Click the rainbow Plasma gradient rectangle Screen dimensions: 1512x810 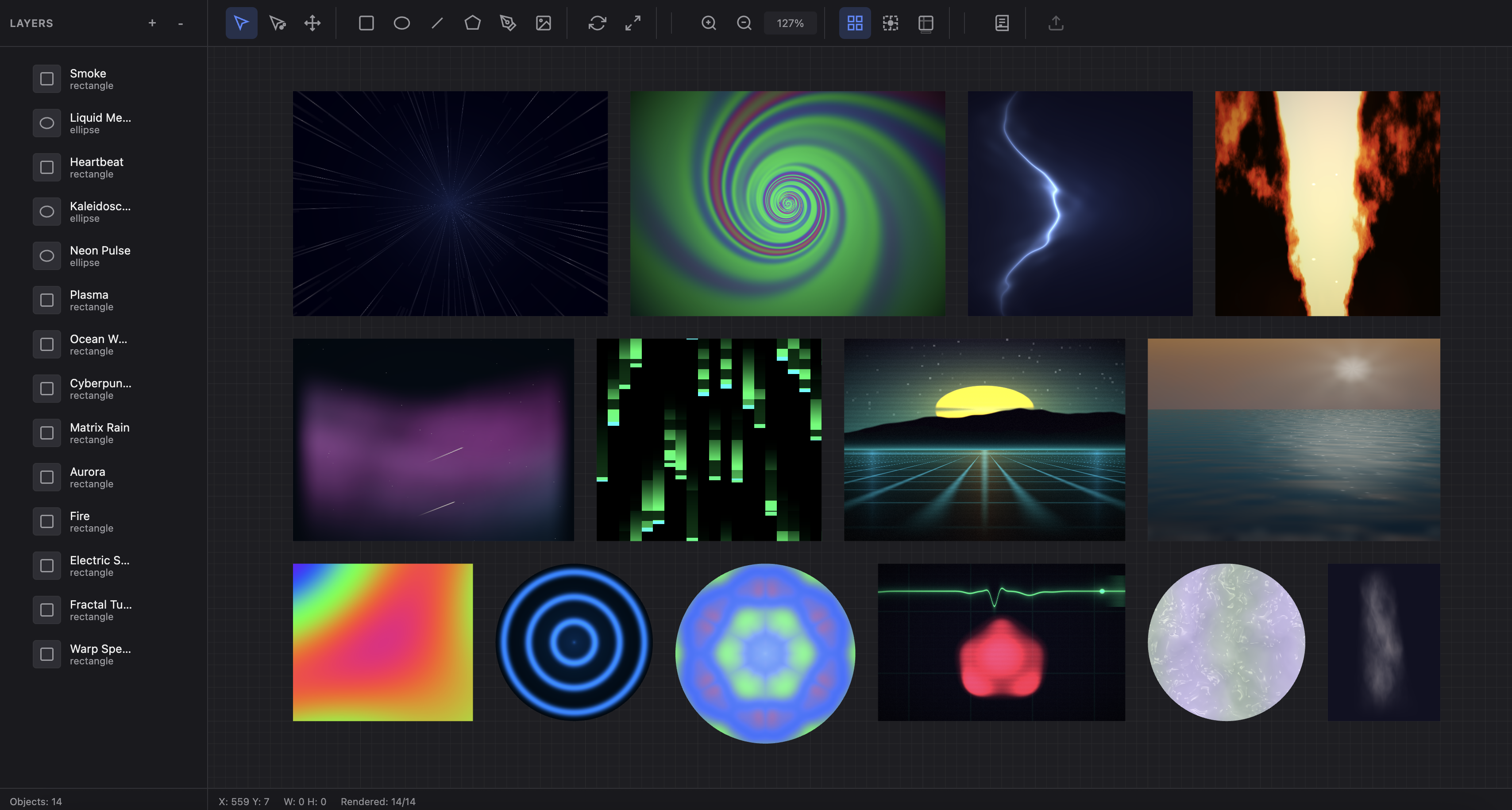coord(383,642)
